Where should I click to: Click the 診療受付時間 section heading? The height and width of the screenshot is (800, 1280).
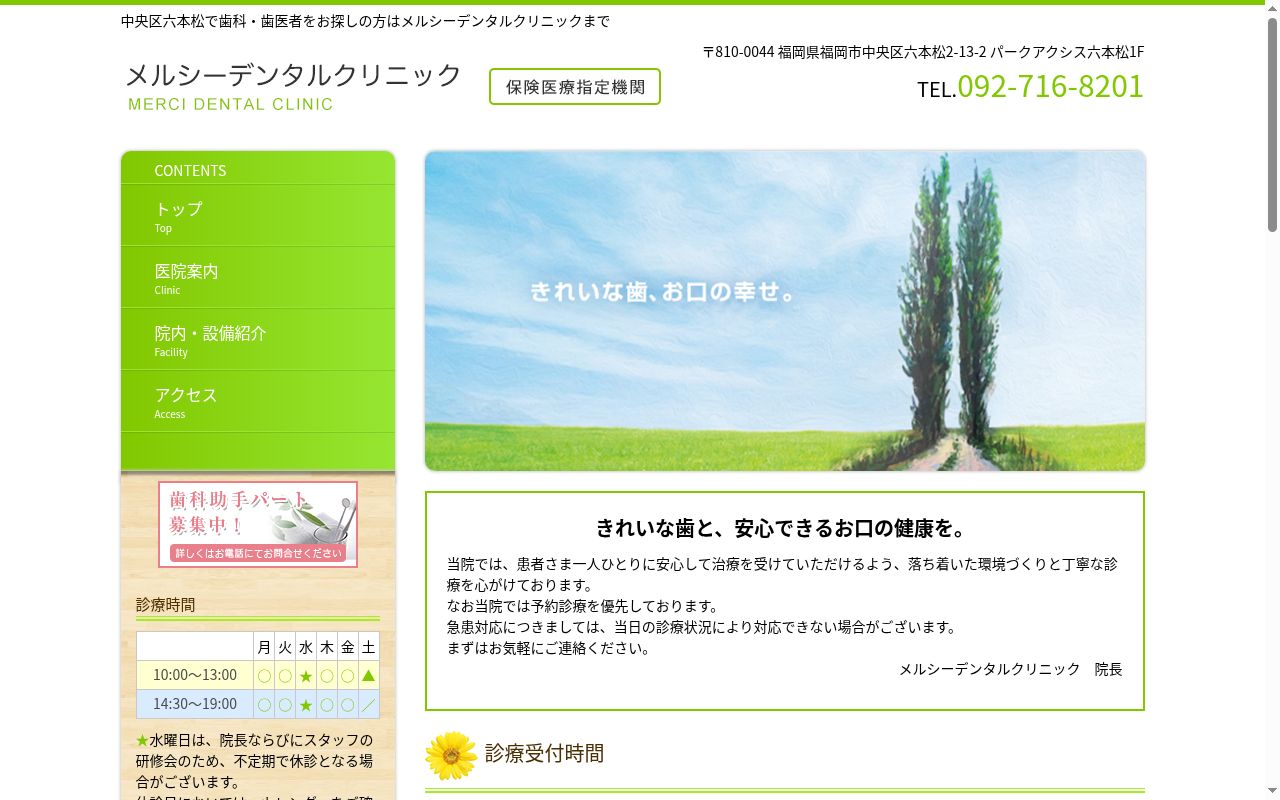click(x=544, y=753)
